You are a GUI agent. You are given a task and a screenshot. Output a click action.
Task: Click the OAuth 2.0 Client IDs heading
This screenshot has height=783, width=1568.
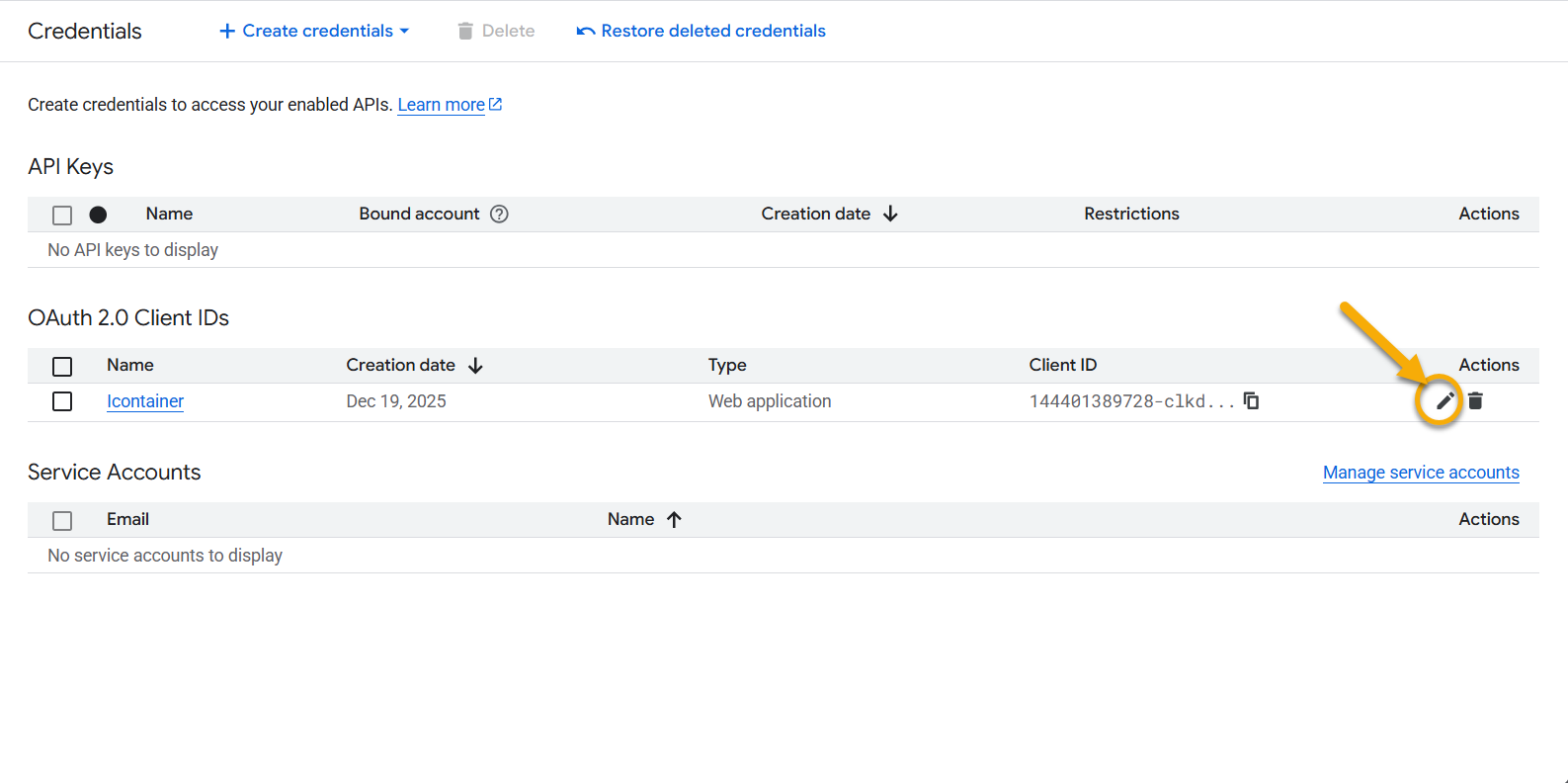tap(128, 317)
